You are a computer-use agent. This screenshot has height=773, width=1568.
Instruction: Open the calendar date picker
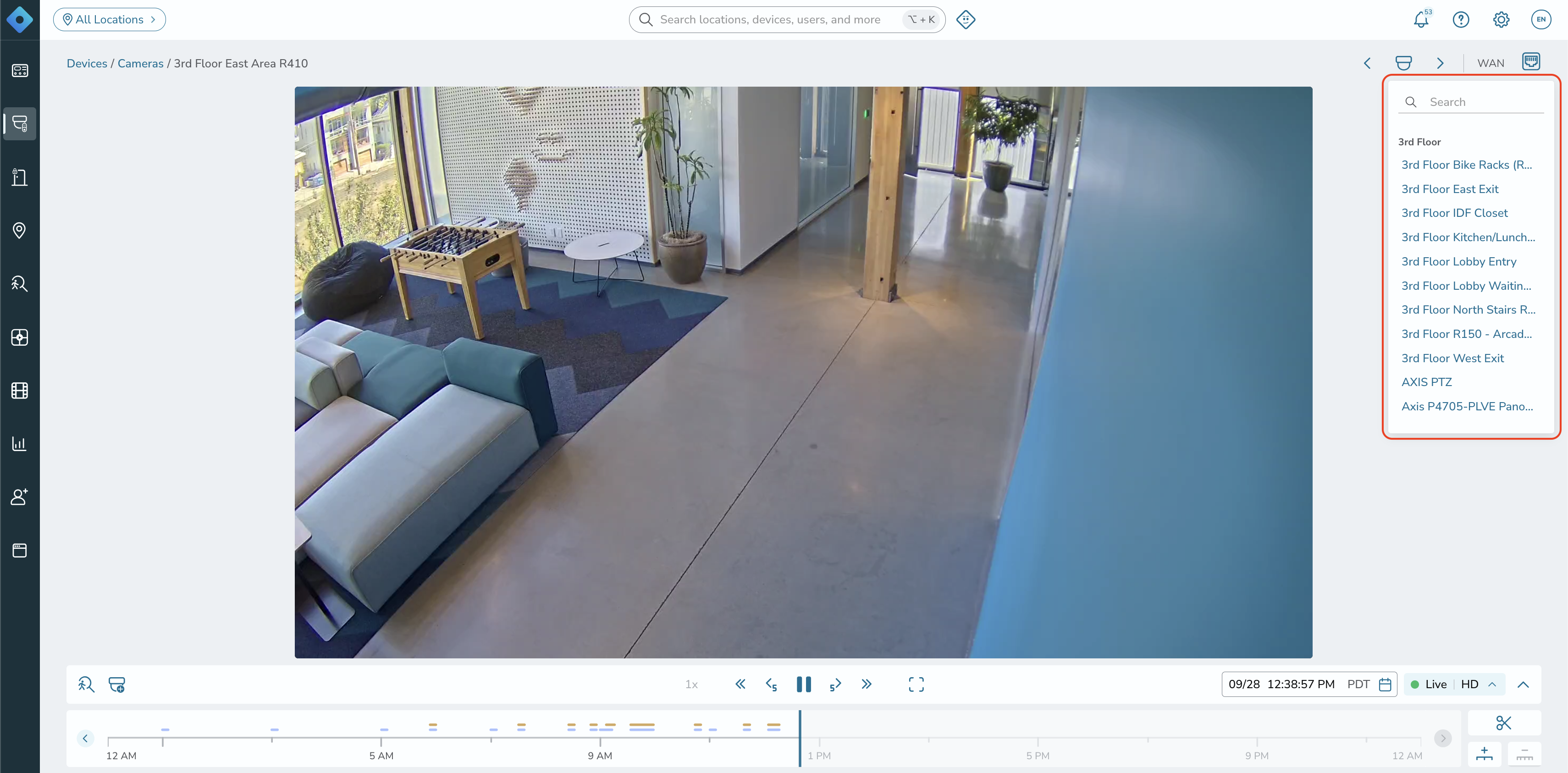coord(1385,684)
